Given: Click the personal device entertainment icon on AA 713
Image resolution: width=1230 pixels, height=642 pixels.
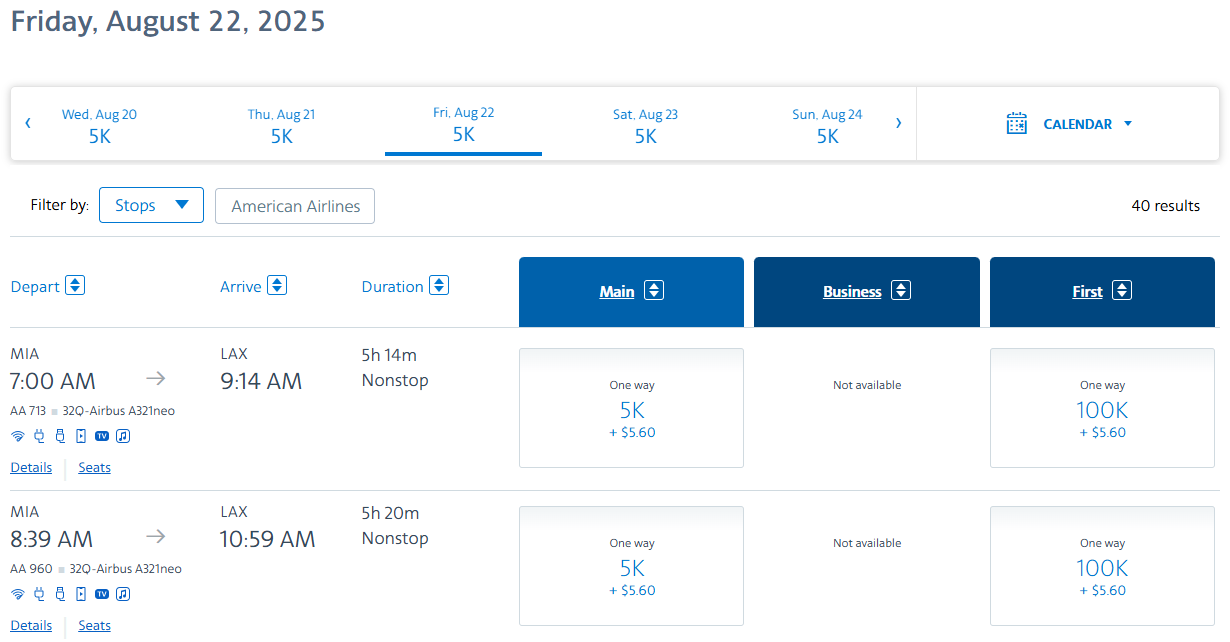Looking at the screenshot, I should [81, 435].
